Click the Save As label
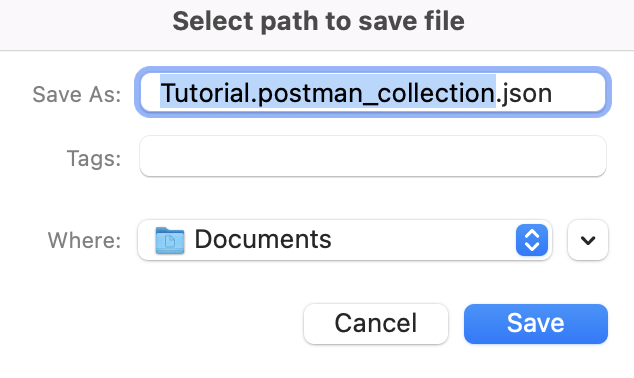 click(x=77, y=95)
